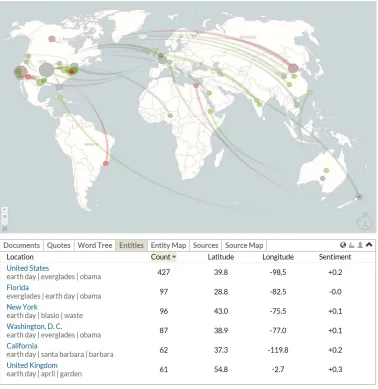Click the longitude value -98.5

(x=278, y=272)
